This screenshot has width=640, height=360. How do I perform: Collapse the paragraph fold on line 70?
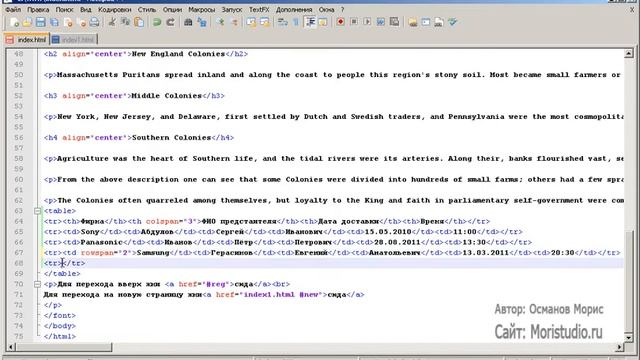point(37,284)
